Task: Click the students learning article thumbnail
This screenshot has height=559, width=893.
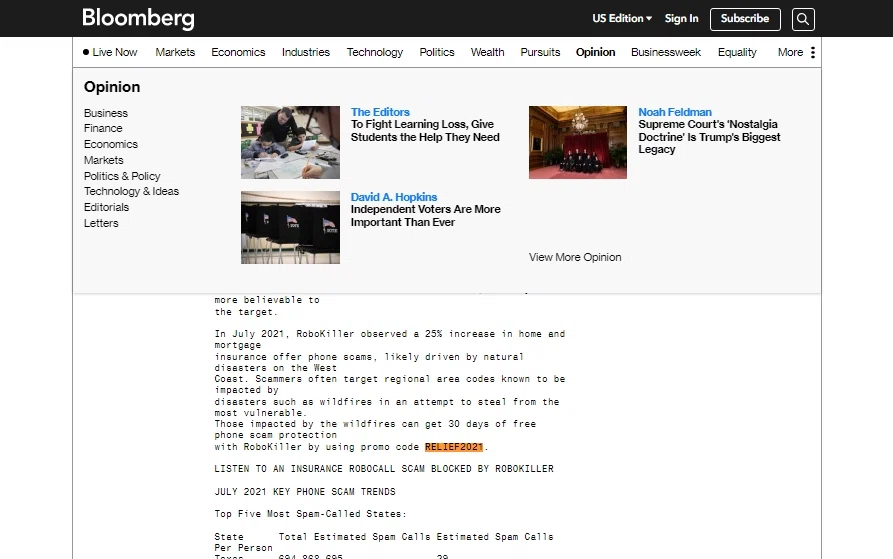Action: coord(290,142)
